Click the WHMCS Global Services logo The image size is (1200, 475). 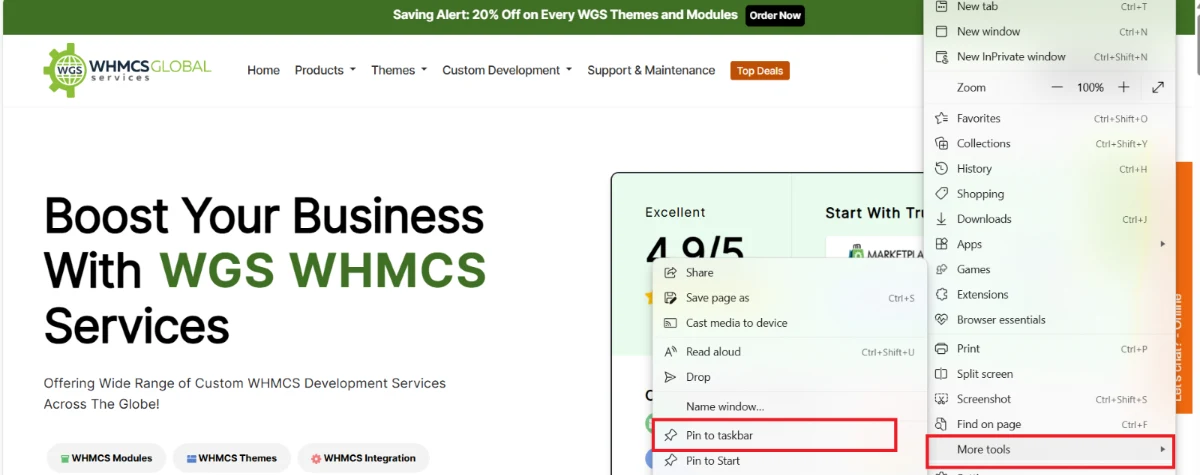tap(127, 69)
